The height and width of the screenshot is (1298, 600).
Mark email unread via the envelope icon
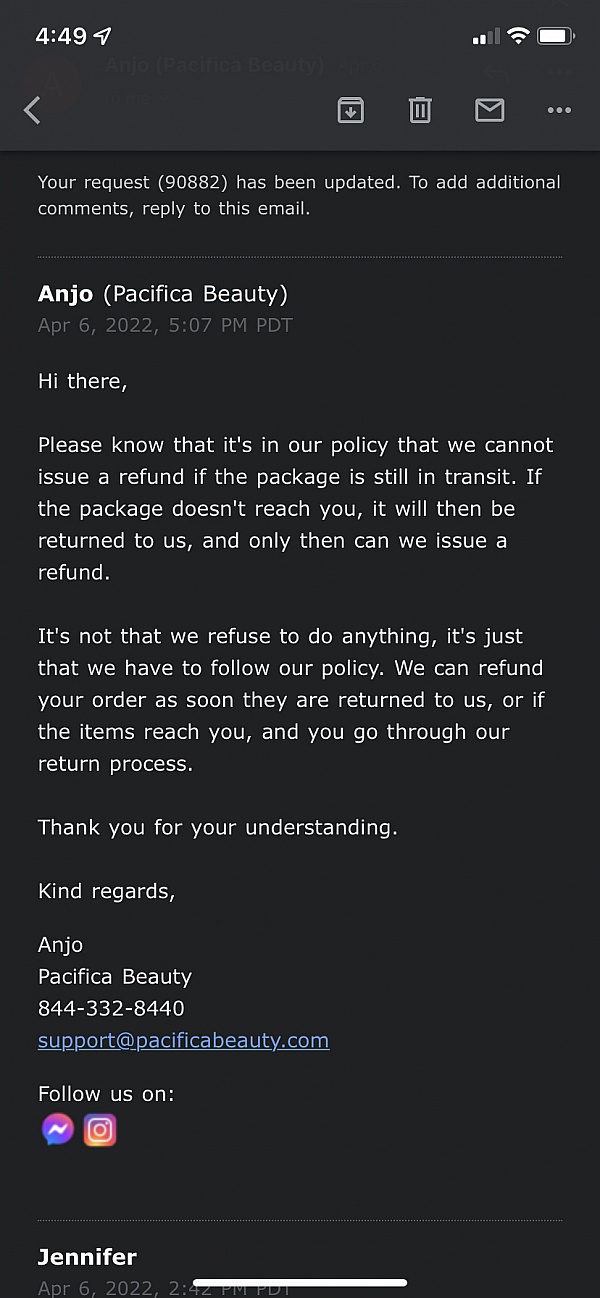[489, 110]
